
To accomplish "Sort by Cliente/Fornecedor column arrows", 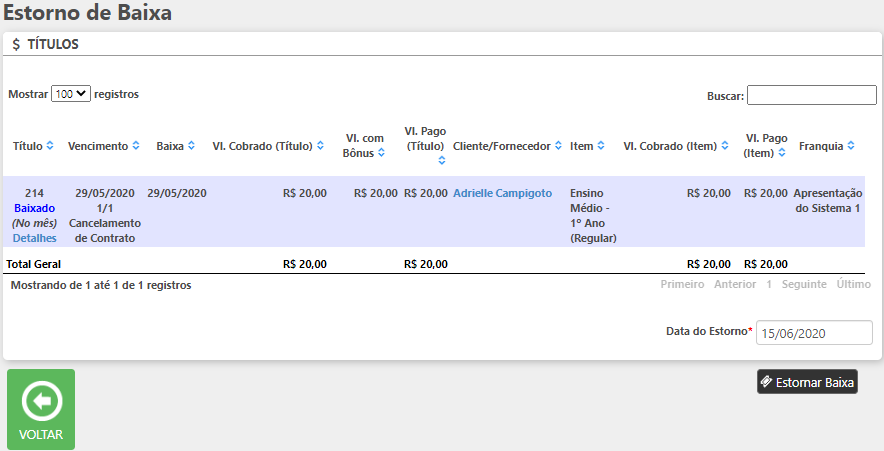I will point(558,146).
